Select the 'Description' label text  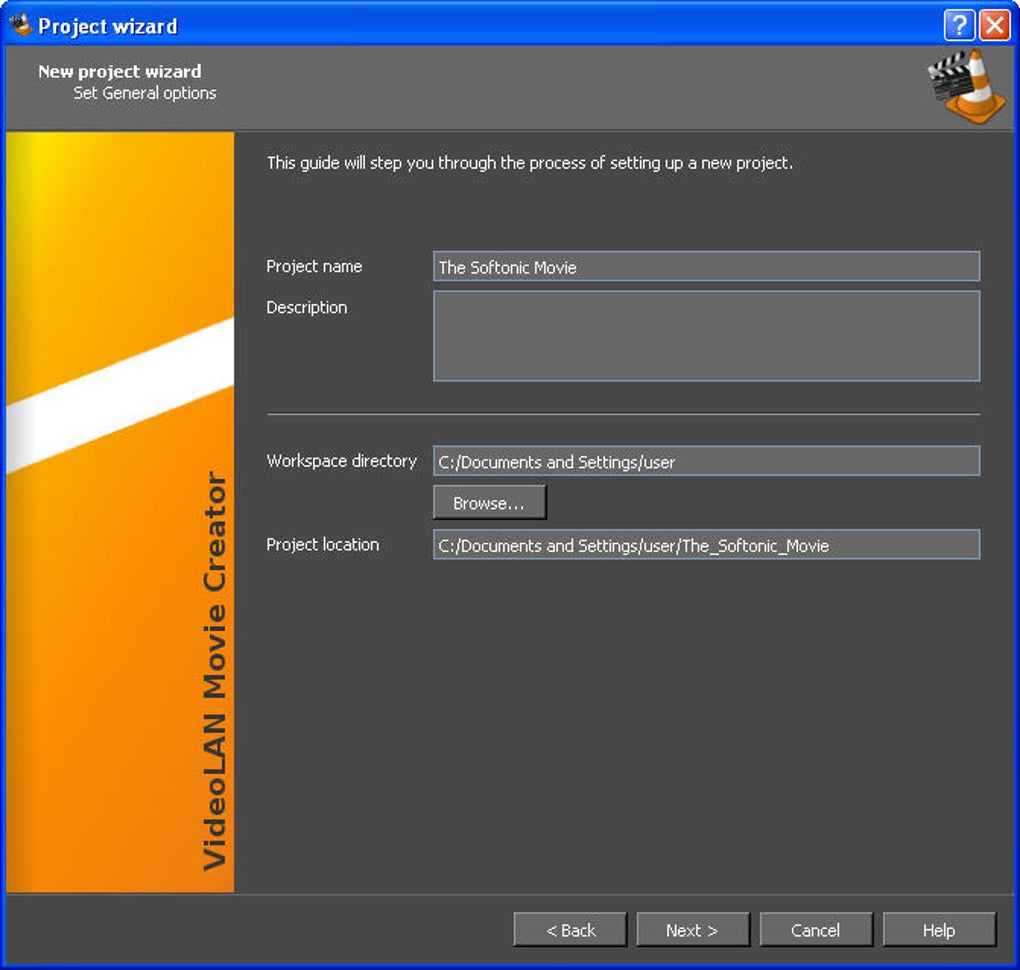point(306,307)
